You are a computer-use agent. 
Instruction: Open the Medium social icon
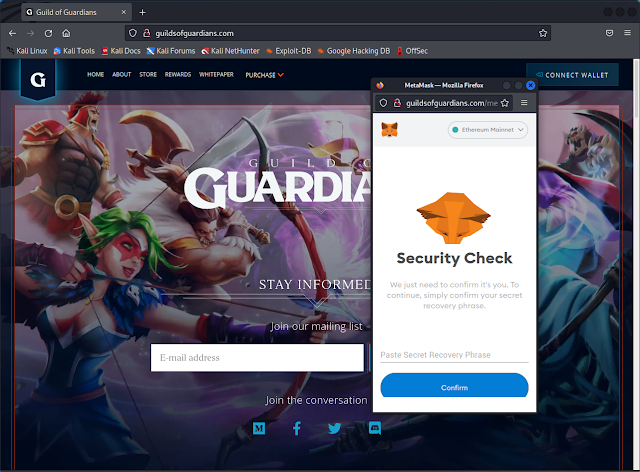tap(259, 428)
